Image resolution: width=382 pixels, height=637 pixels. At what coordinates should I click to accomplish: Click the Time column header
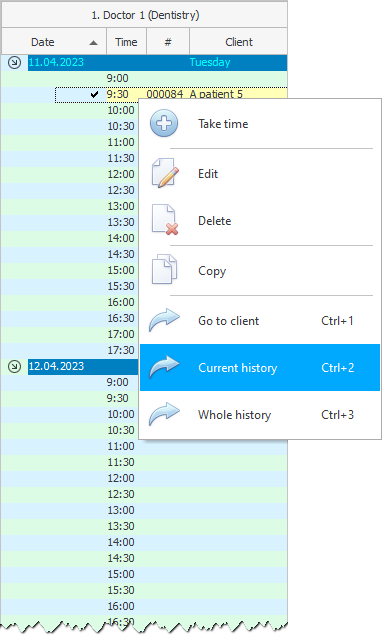pos(126,42)
